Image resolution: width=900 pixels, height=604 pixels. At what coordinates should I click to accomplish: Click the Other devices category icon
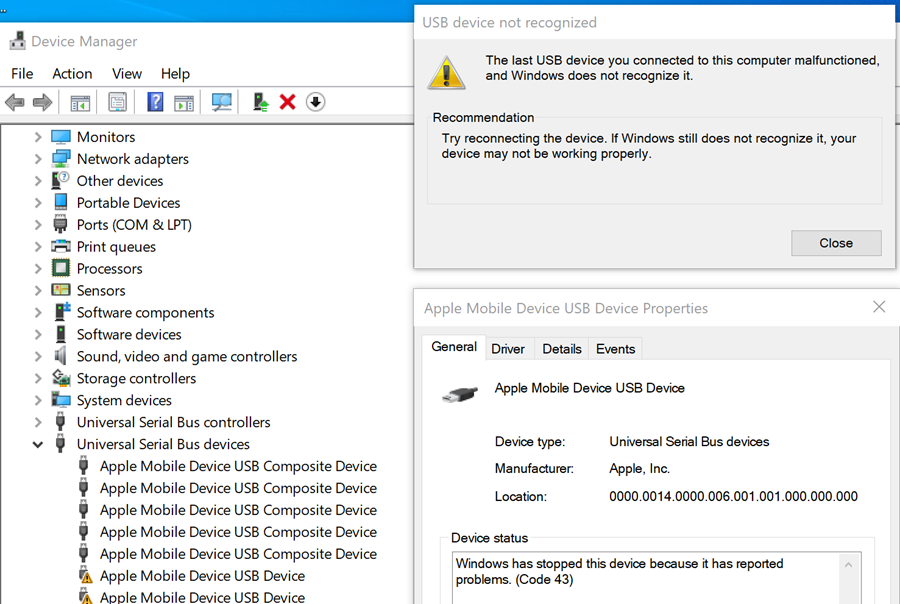pos(60,180)
